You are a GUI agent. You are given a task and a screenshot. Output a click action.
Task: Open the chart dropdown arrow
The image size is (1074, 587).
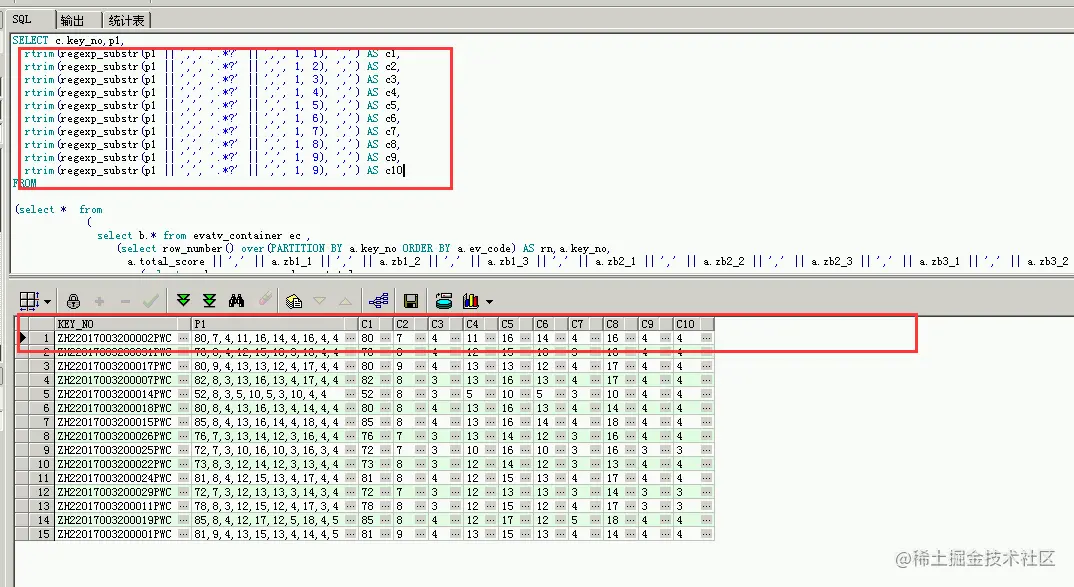point(489,301)
